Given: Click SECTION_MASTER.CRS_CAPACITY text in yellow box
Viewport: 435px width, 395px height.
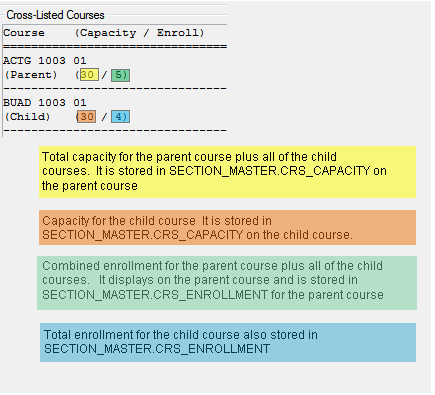Looking at the screenshot, I should coord(270,171).
